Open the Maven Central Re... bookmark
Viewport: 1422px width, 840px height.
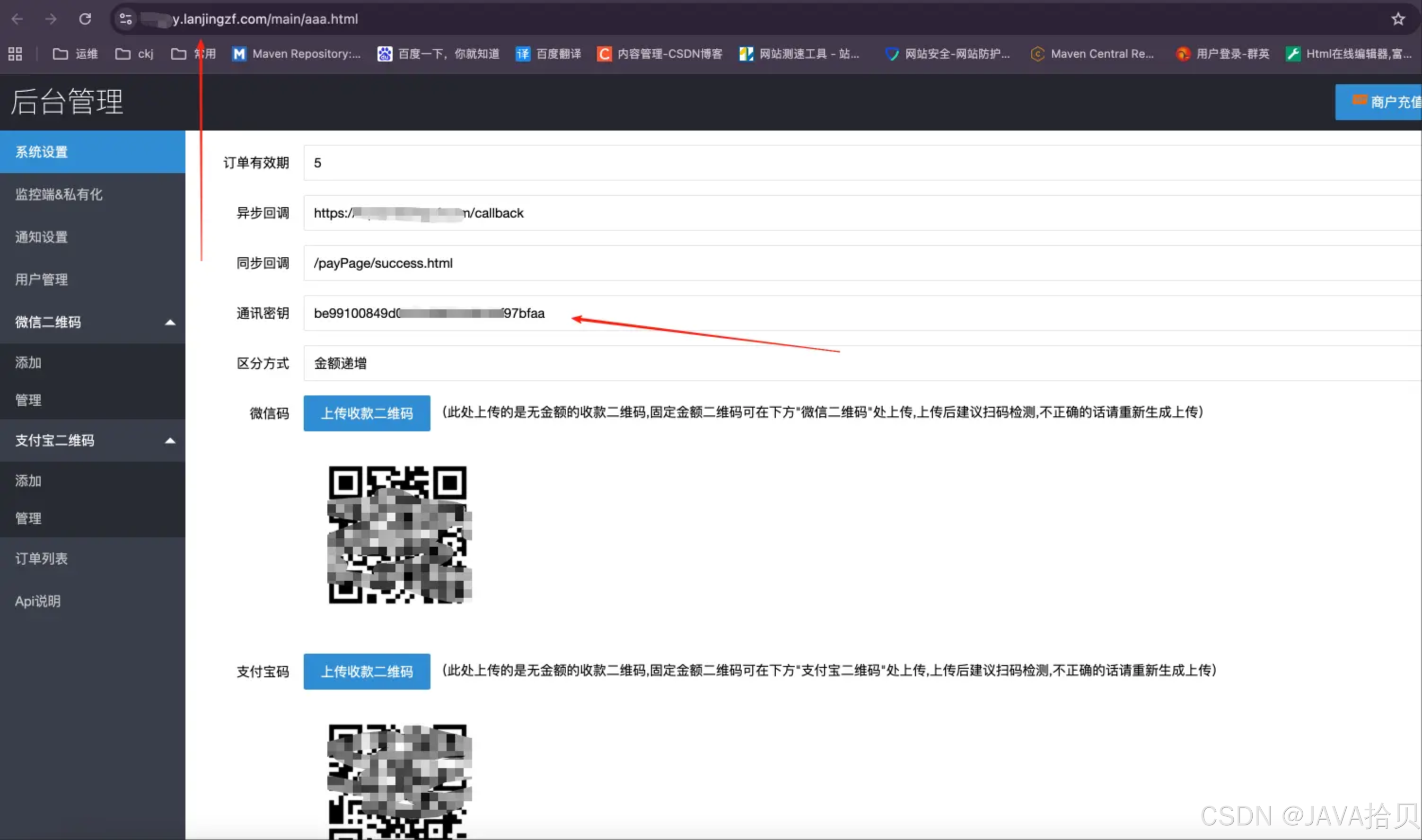click(1093, 54)
